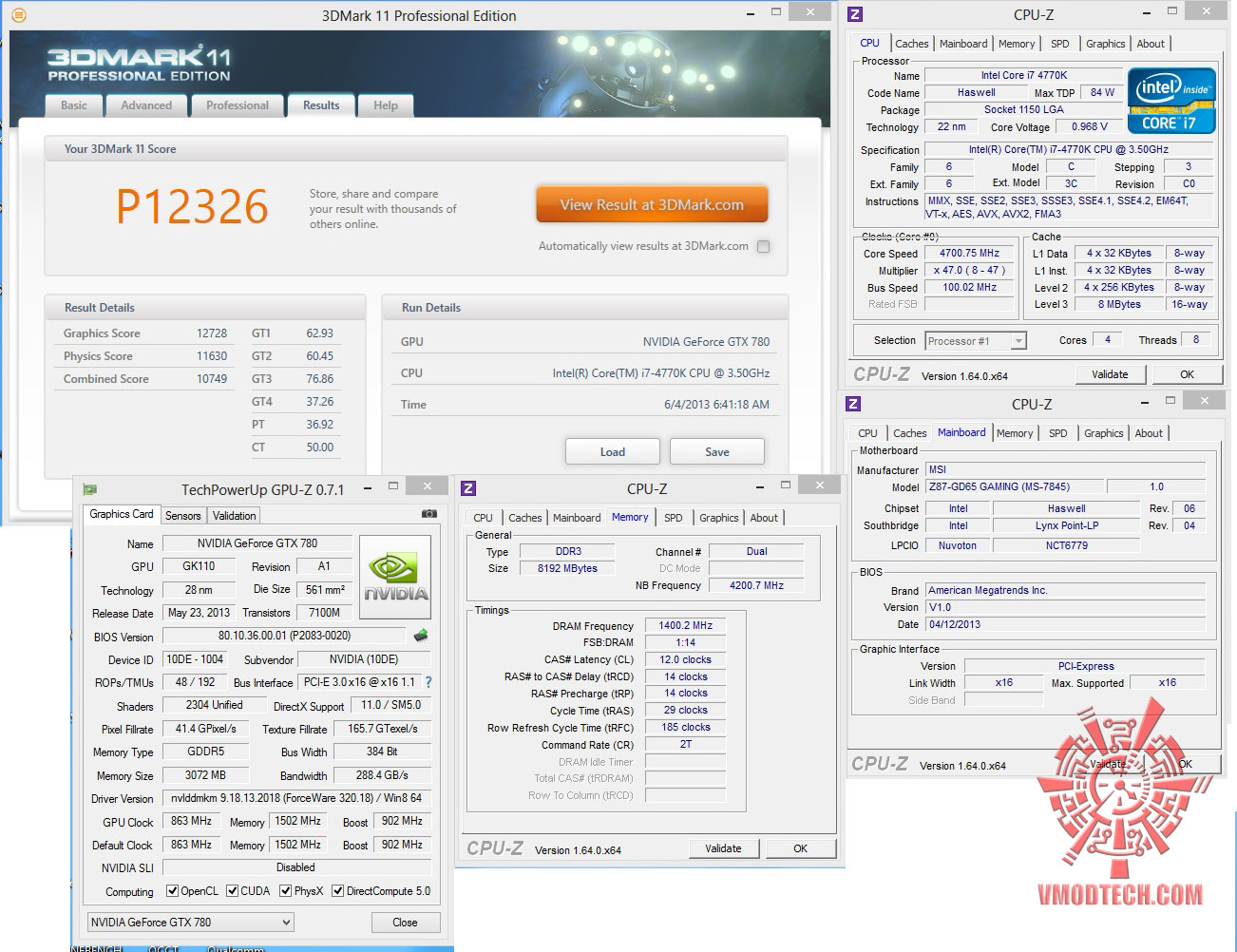
Task: Click the P12326 score in 3DMark 11
Action: (x=193, y=207)
